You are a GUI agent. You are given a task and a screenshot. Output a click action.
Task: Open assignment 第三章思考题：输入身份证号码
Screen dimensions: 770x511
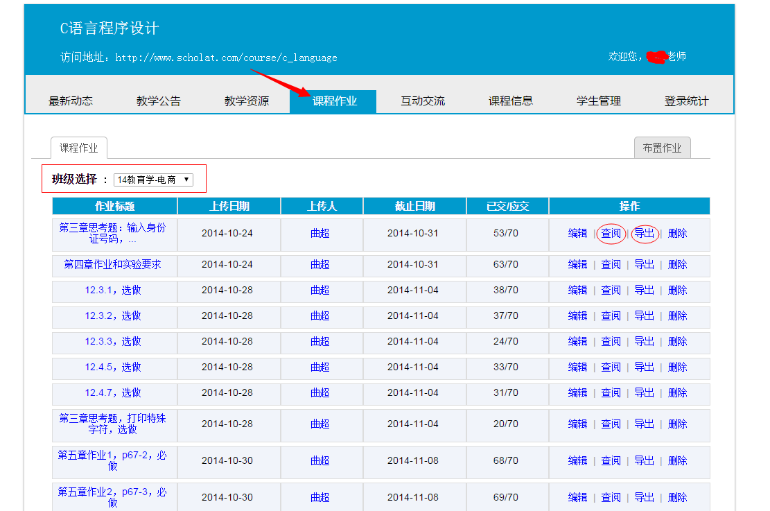113,233
